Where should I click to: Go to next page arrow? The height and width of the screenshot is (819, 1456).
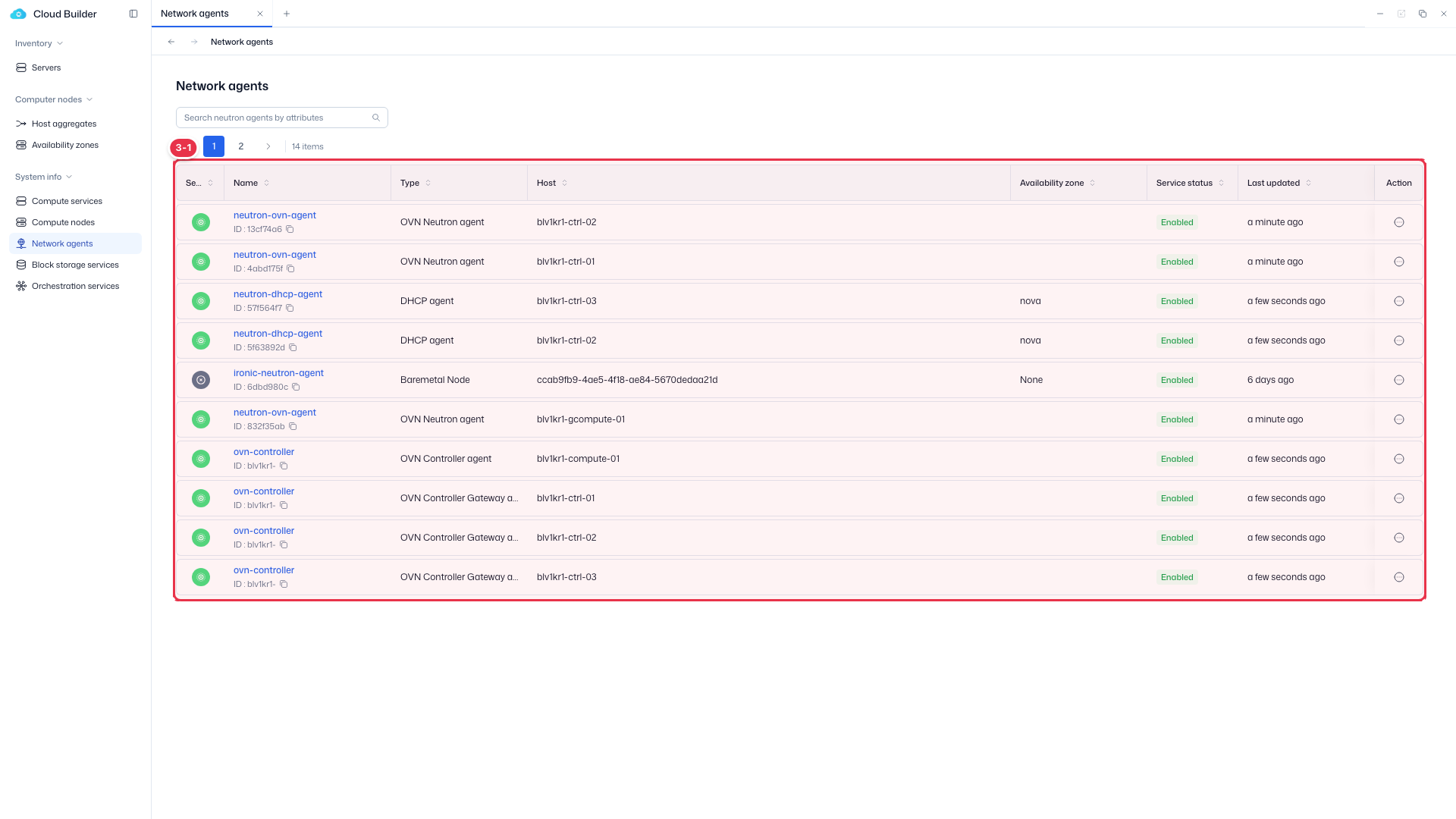pyautogui.click(x=268, y=146)
